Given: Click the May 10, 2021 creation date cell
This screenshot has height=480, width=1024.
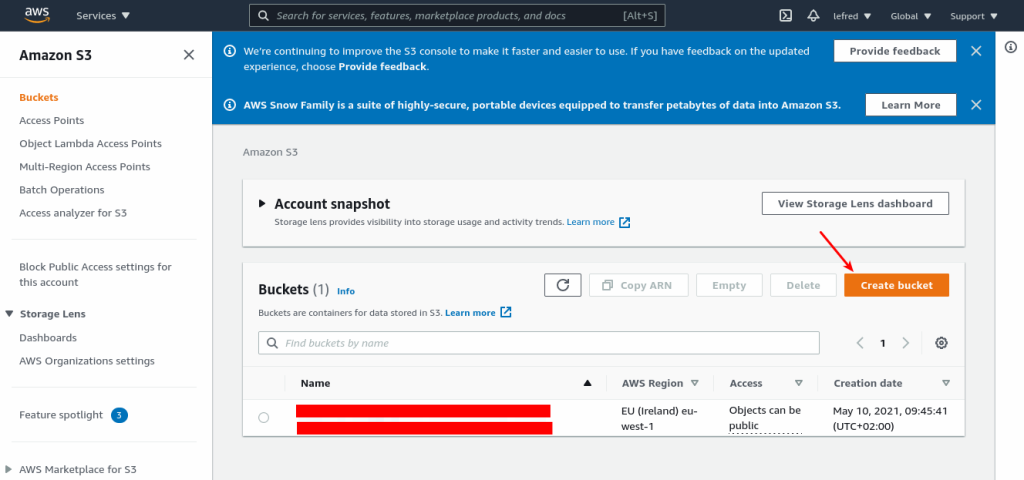Looking at the screenshot, I should tap(890, 419).
